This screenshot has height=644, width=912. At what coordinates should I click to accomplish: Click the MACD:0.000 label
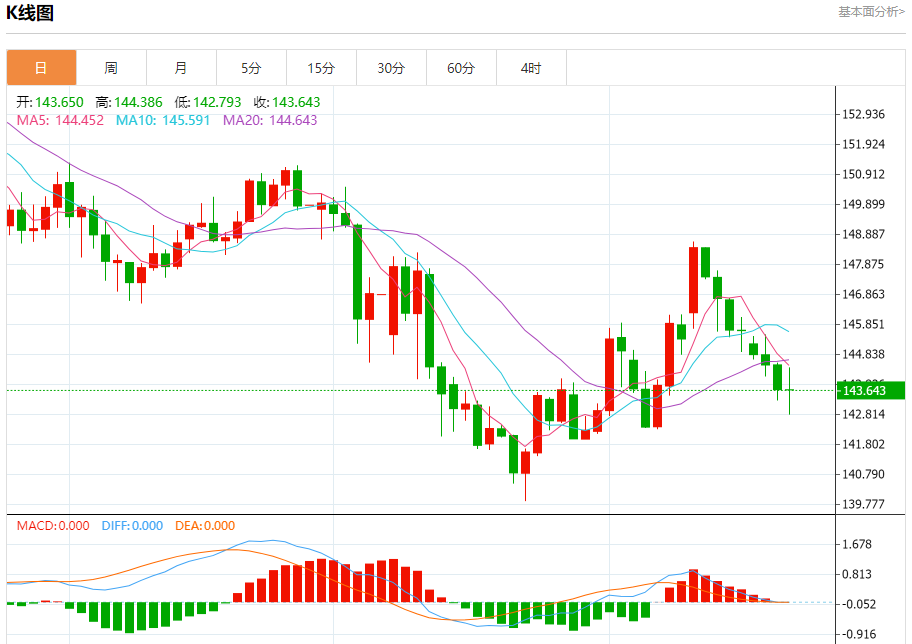click(x=53, y=526)
